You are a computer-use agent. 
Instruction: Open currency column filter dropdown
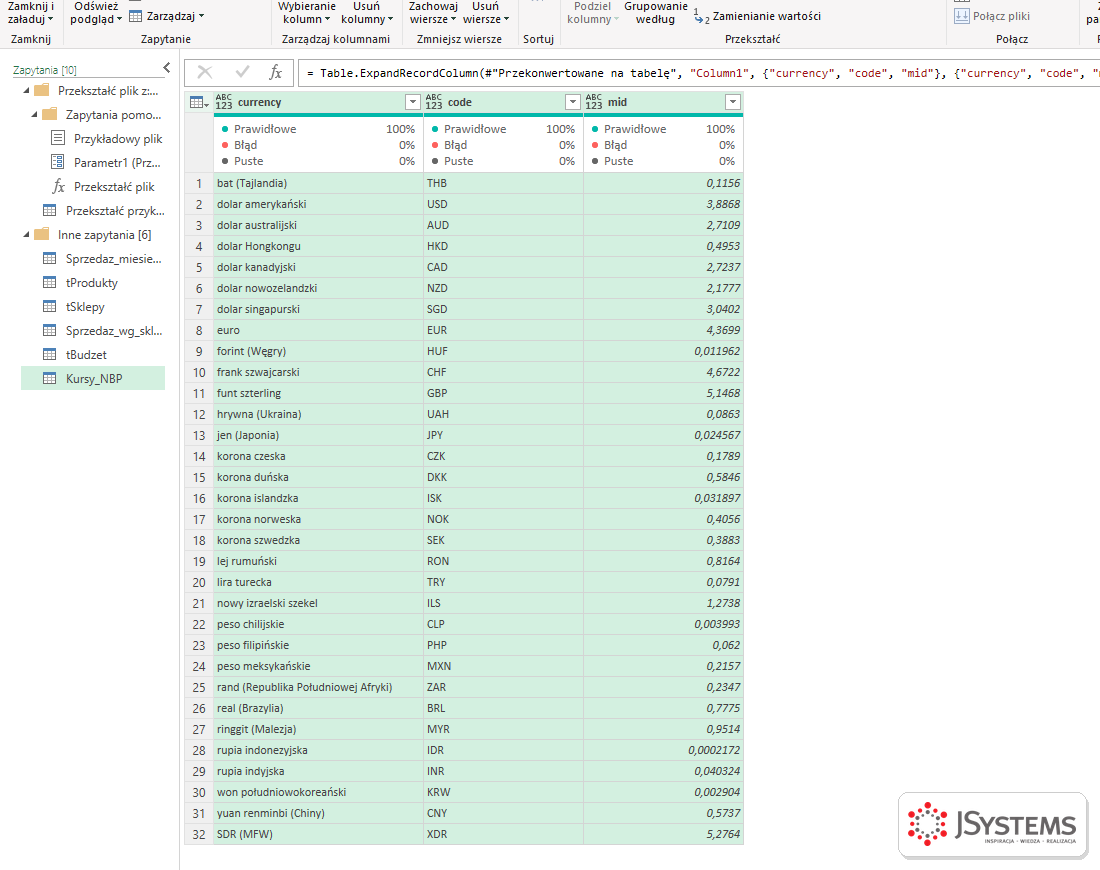tap(413, 102)
